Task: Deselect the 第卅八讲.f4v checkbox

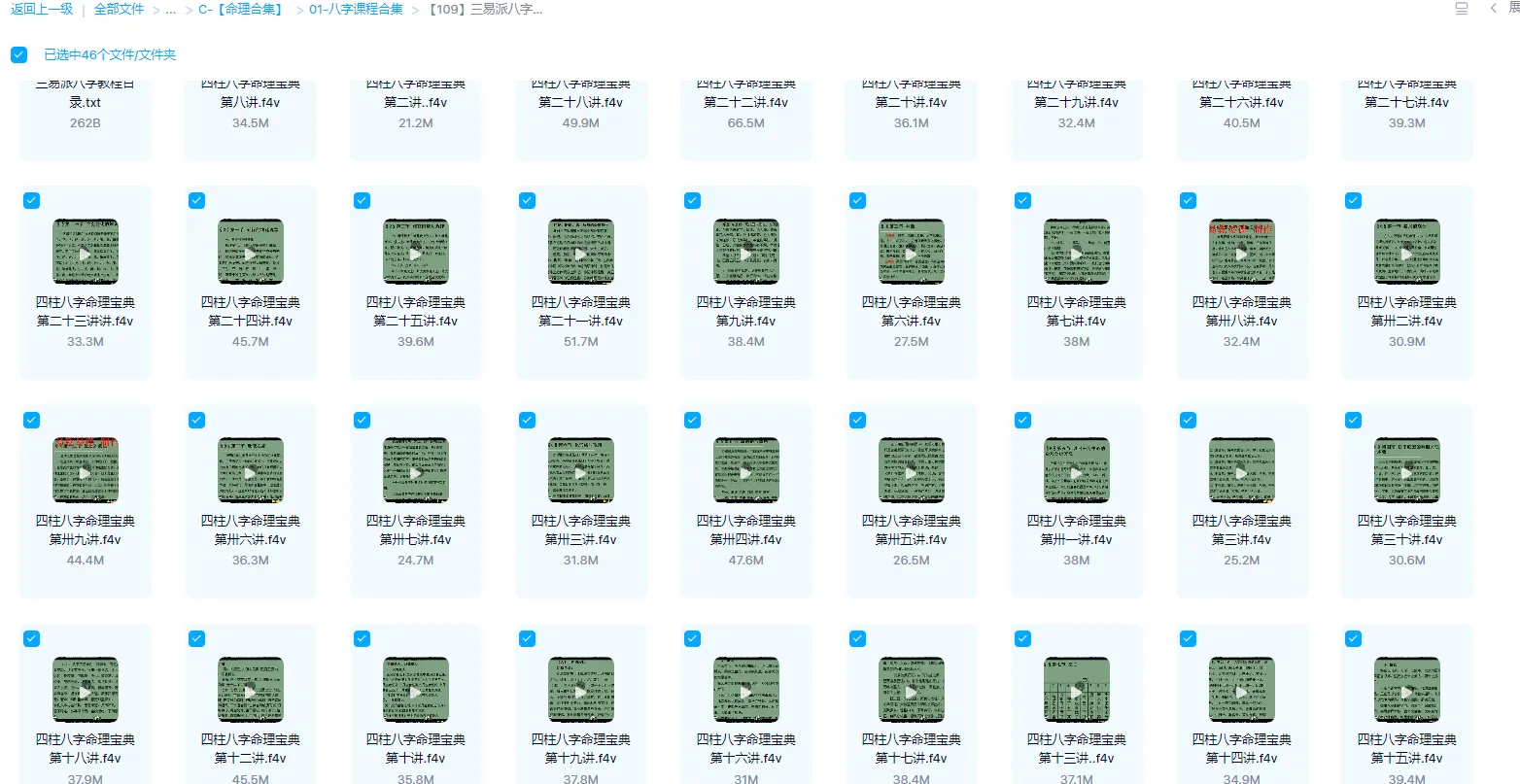Action: tap(1188, 200)
